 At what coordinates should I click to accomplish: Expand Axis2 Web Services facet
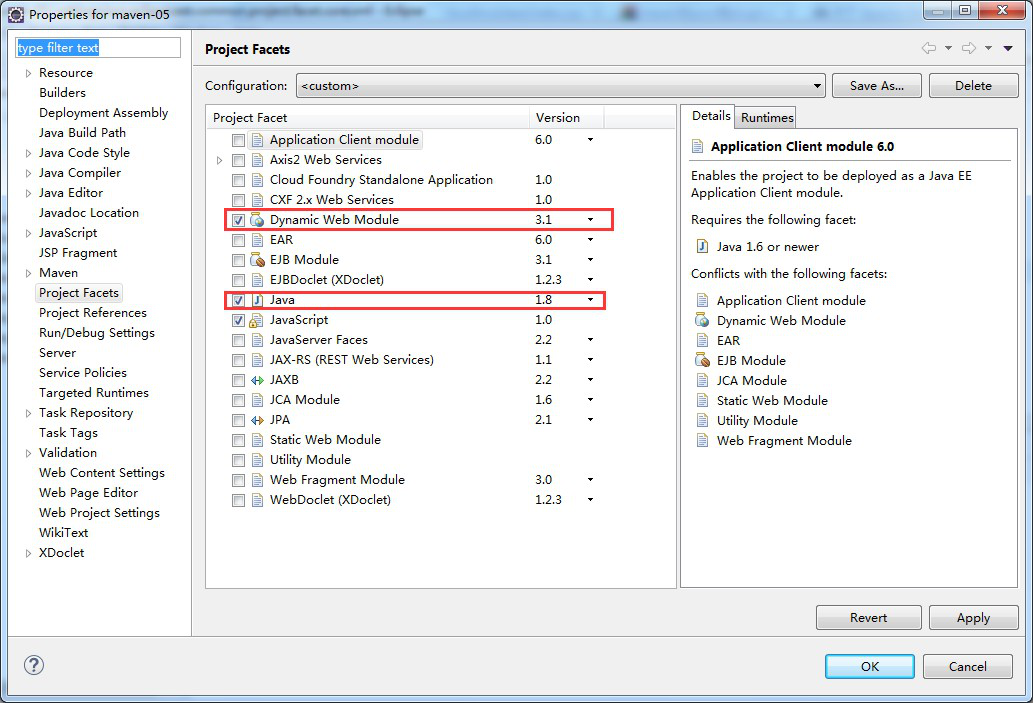[x=219, y=160]
